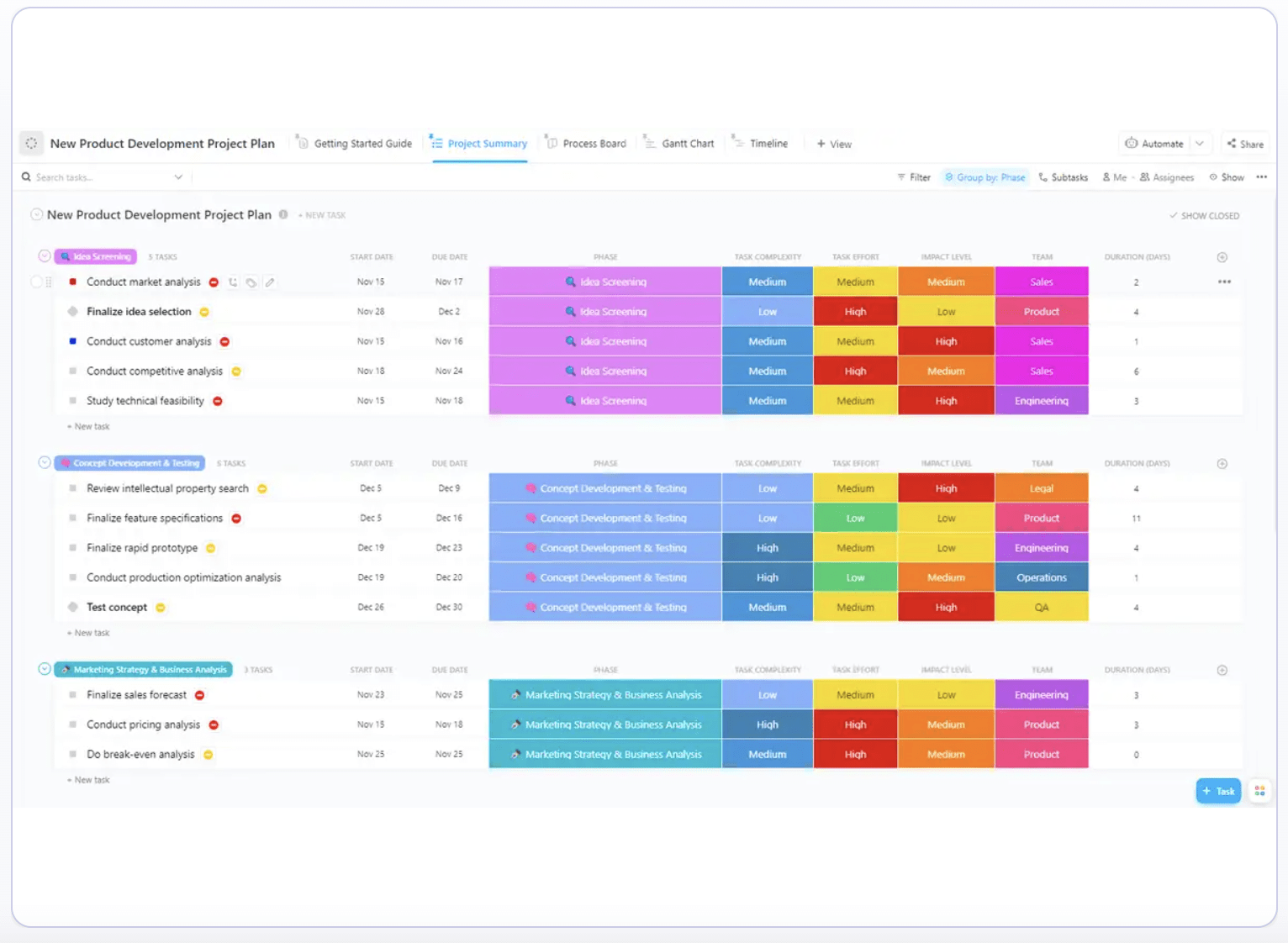Click yellow priority icon on Review intellectual property search
The width and height of the screenshot is (1288, 943).
(262, 488)
